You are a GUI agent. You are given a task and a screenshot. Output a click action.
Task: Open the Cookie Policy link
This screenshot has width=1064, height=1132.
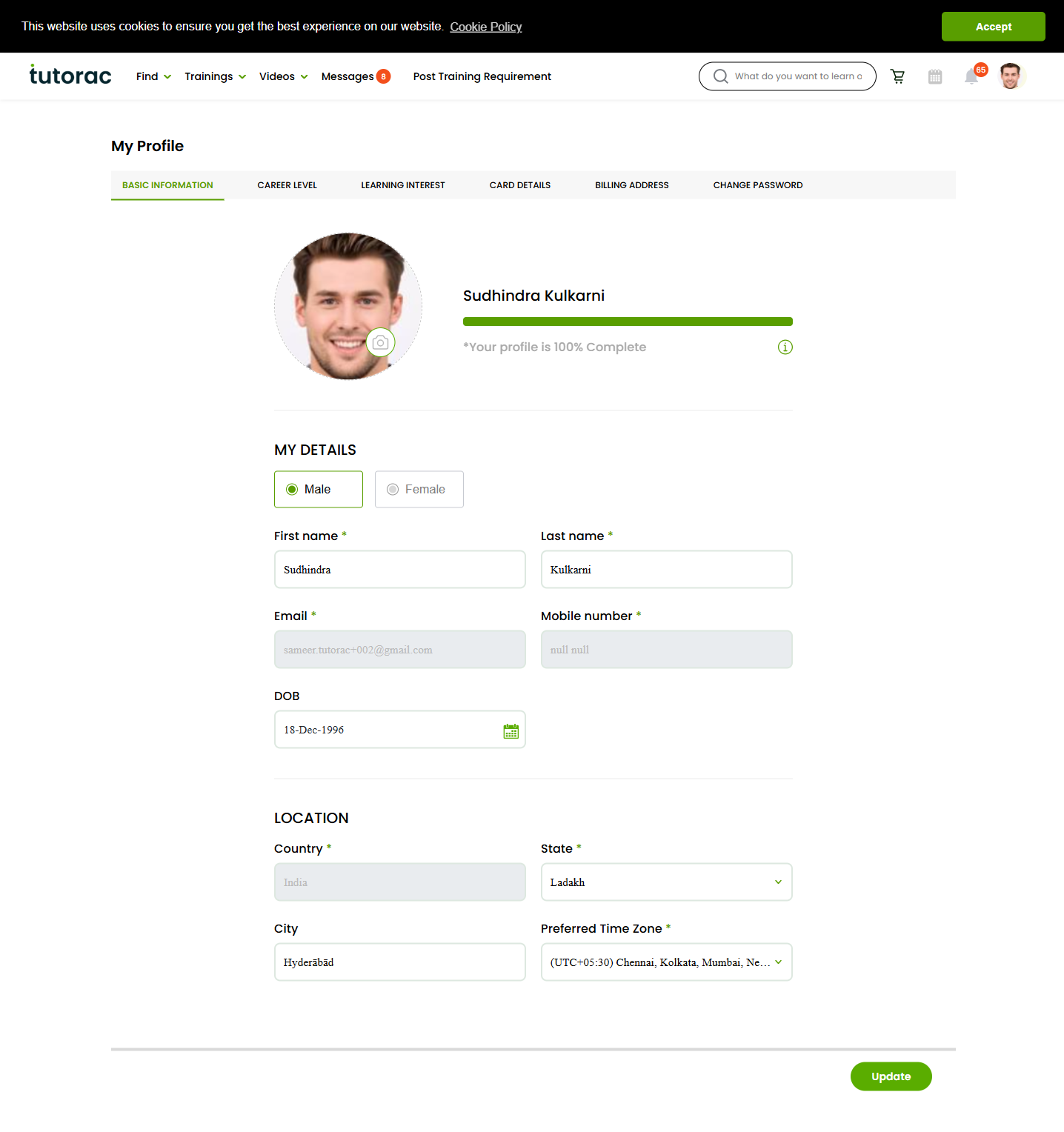click(486, 27)
